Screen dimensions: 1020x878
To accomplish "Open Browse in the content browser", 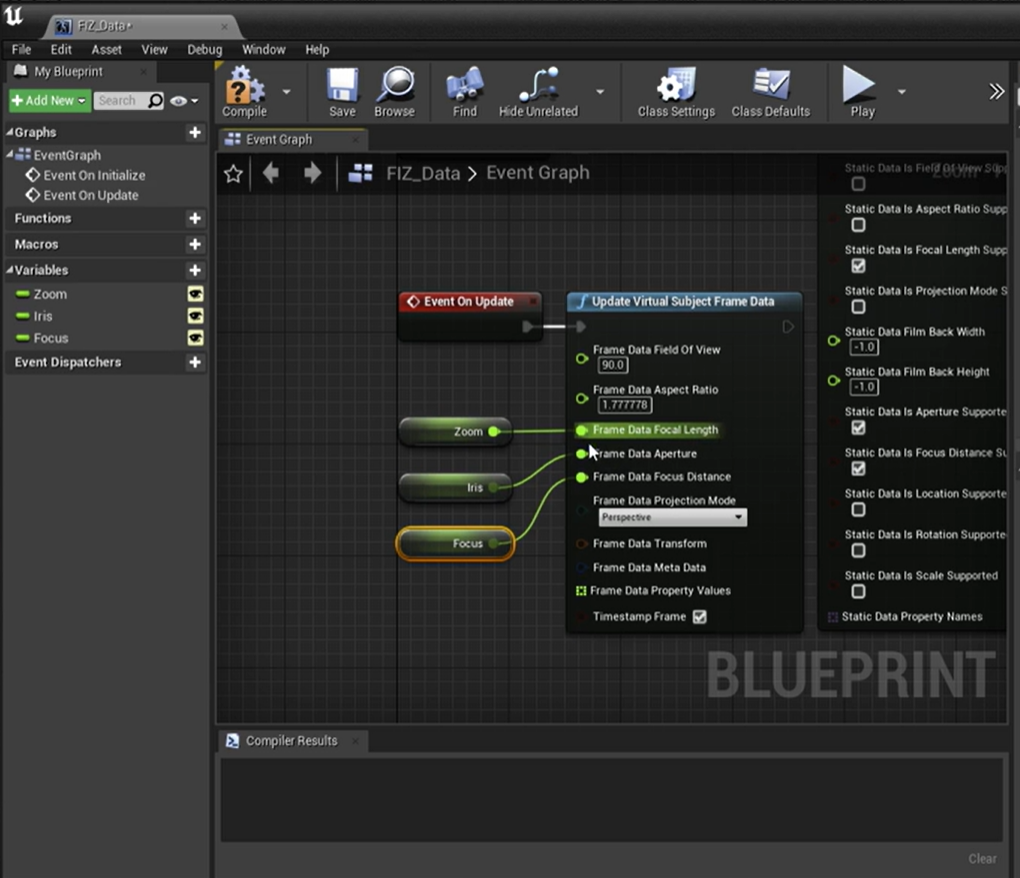I will pos(394,91).
